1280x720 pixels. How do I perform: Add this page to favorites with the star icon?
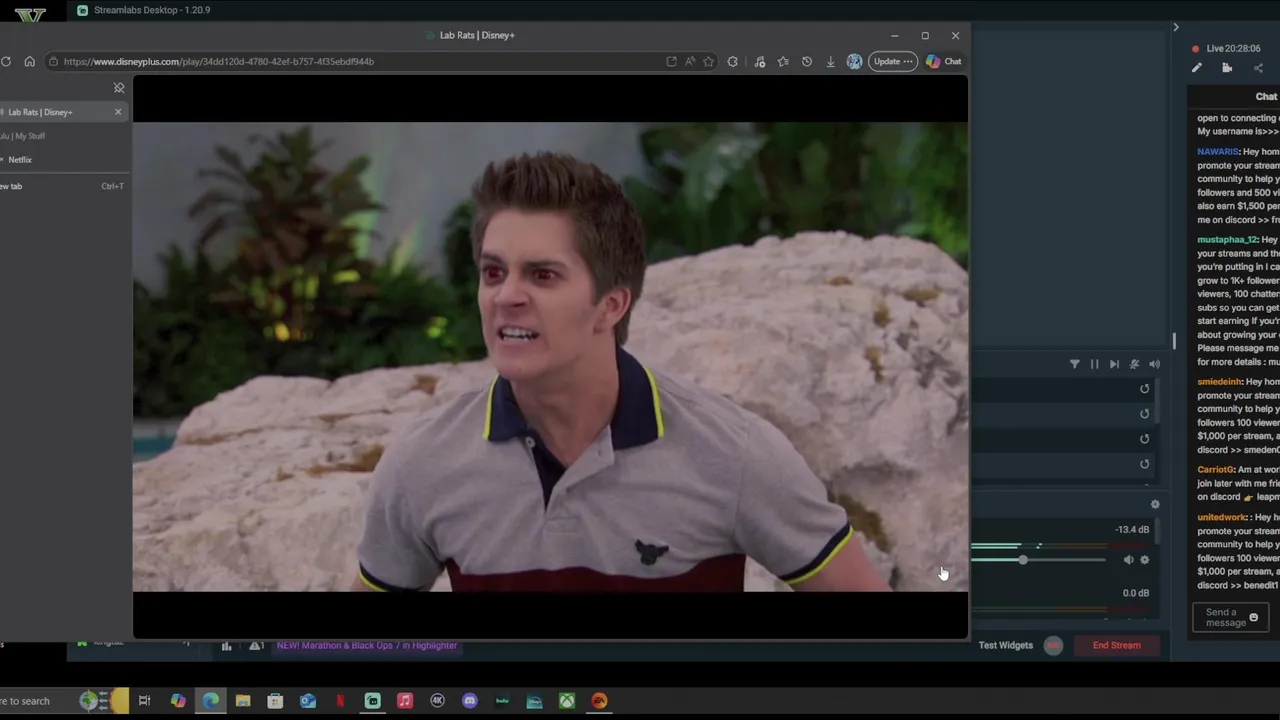click(709, 62)
